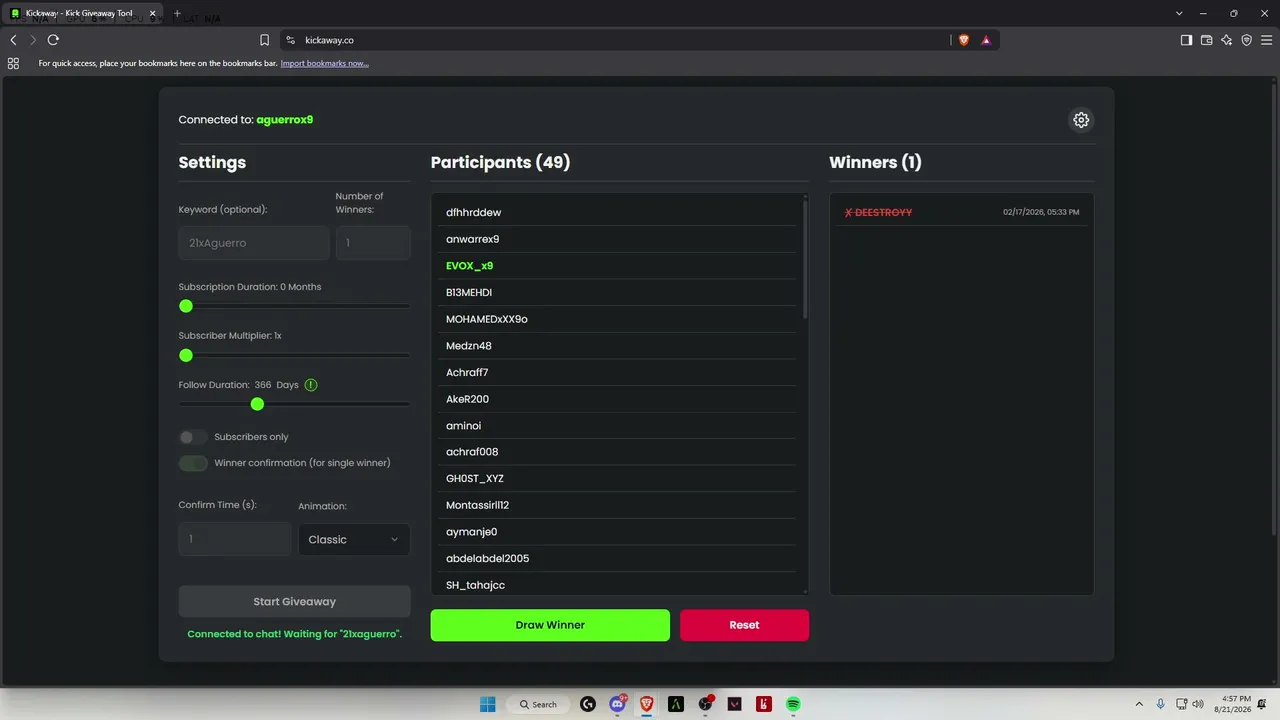Click the participants list scrollbar
This screenshot has height=720, width=1280.
point(805,260)
